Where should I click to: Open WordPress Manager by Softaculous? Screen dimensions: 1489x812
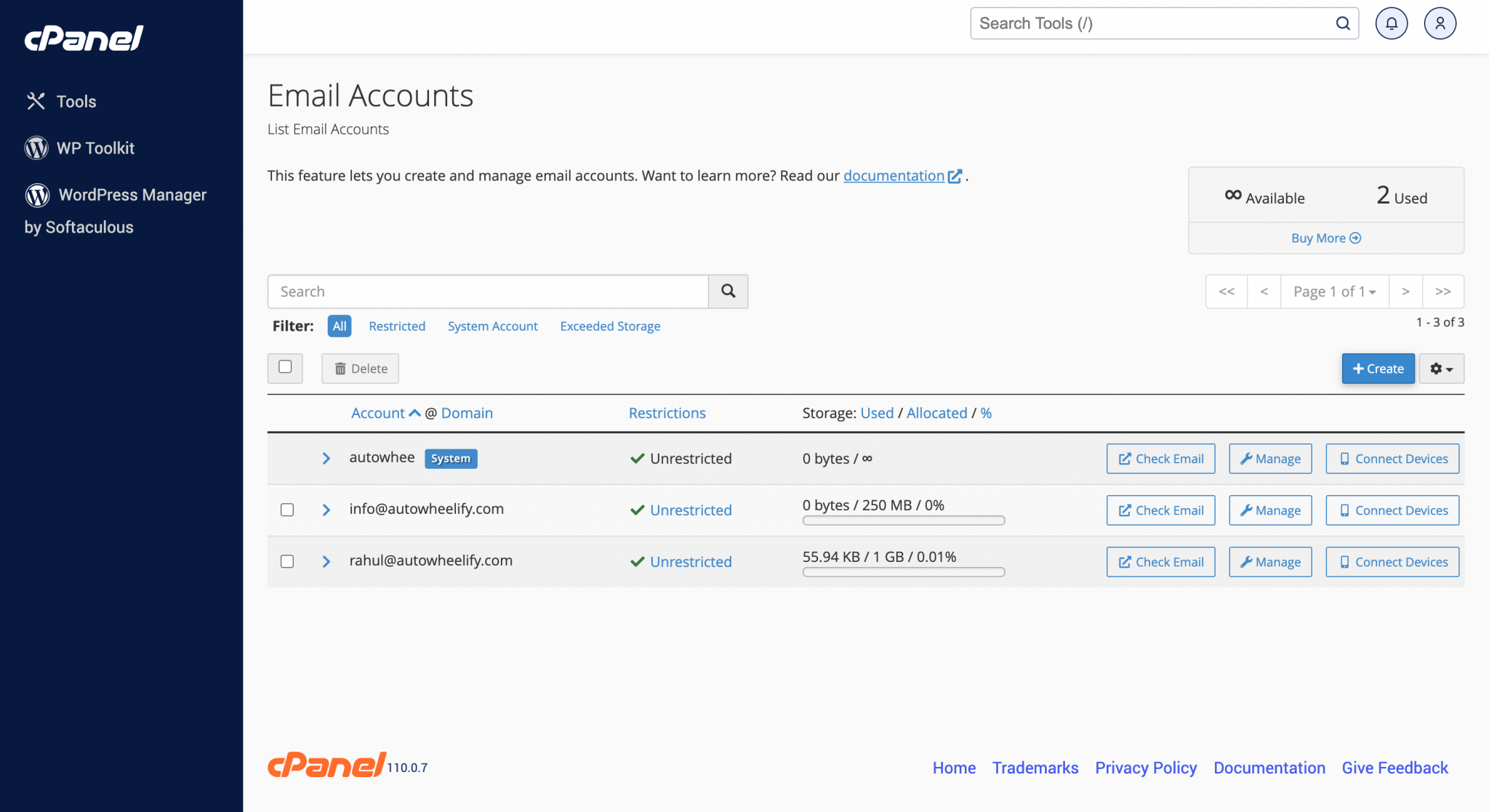[132, 195]
